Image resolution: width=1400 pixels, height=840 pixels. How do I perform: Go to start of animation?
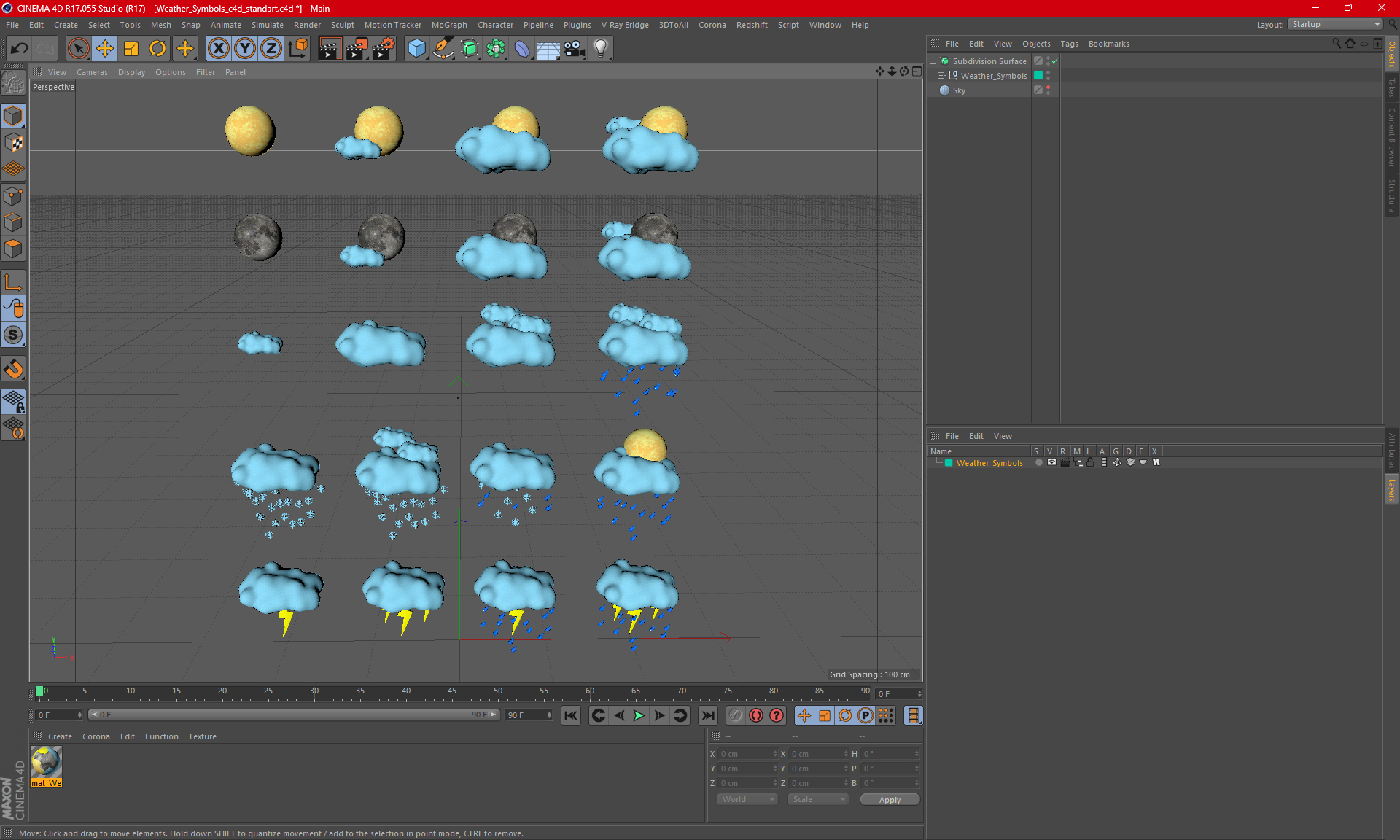tap(571, 715)
